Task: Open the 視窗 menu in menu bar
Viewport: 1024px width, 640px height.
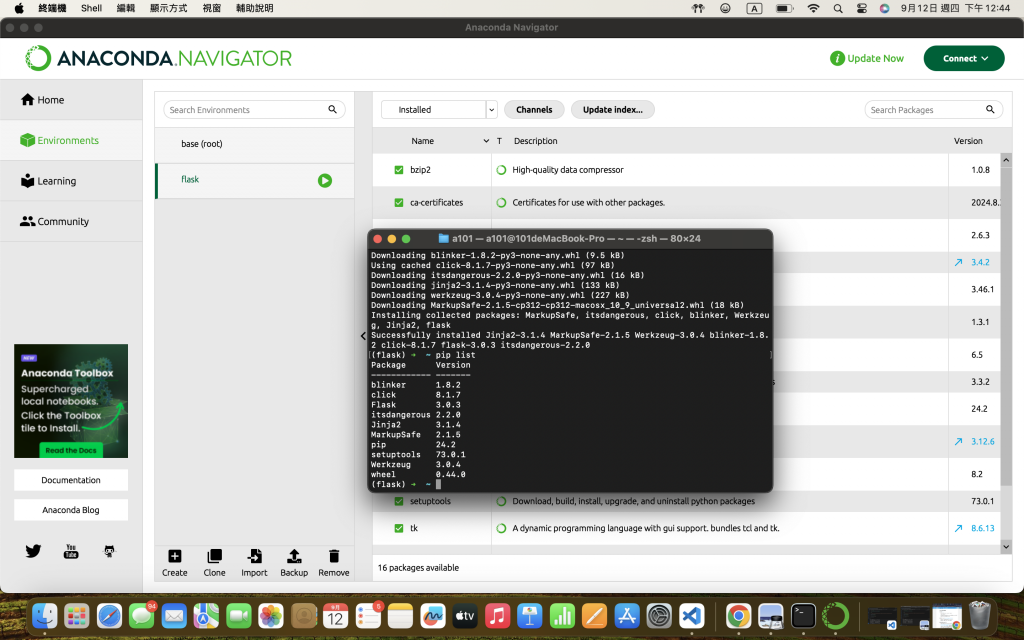Action: point(212,8)
